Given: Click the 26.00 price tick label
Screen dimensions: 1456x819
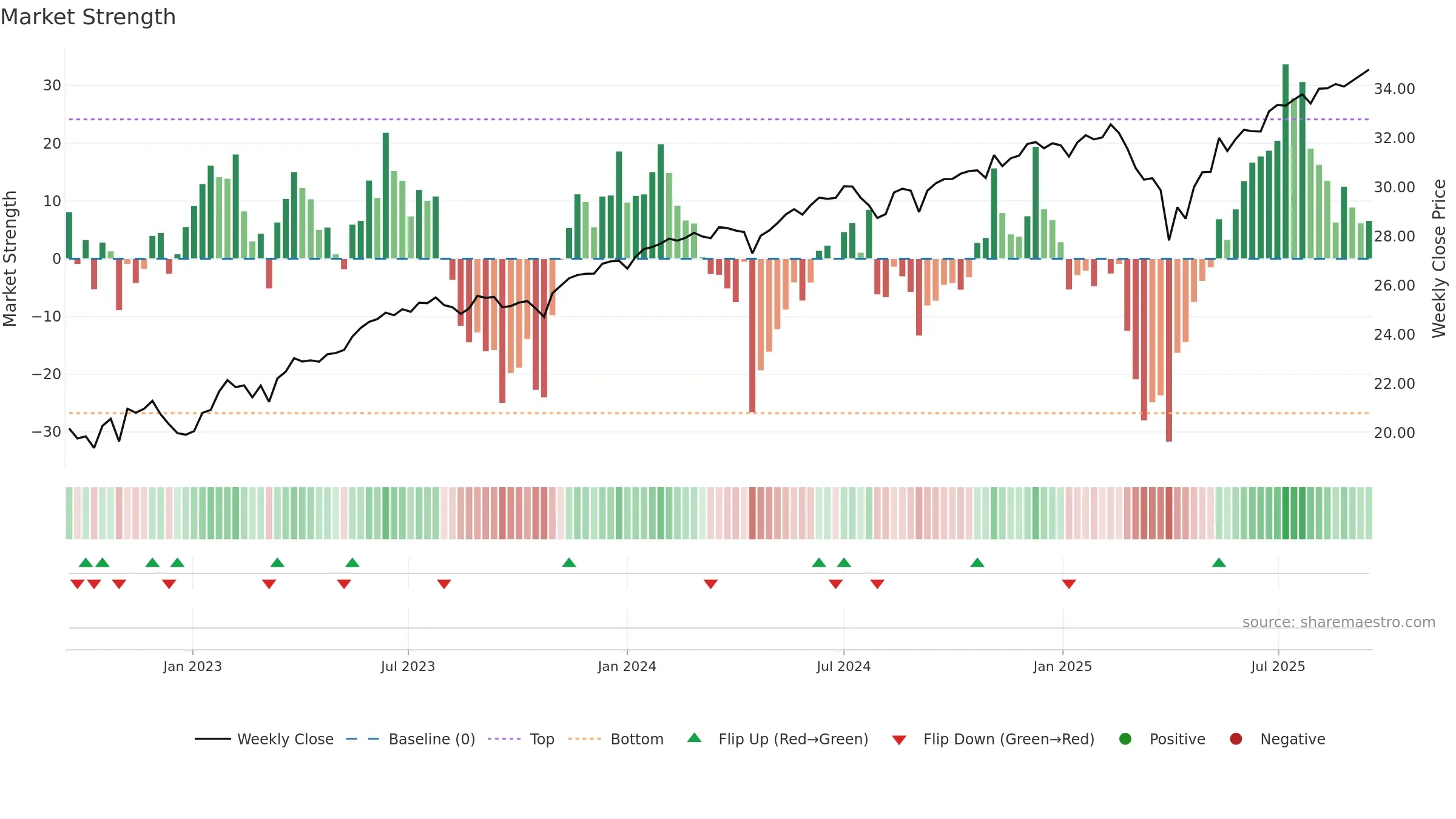Looking at the screenshot, I should point(1394,285).
